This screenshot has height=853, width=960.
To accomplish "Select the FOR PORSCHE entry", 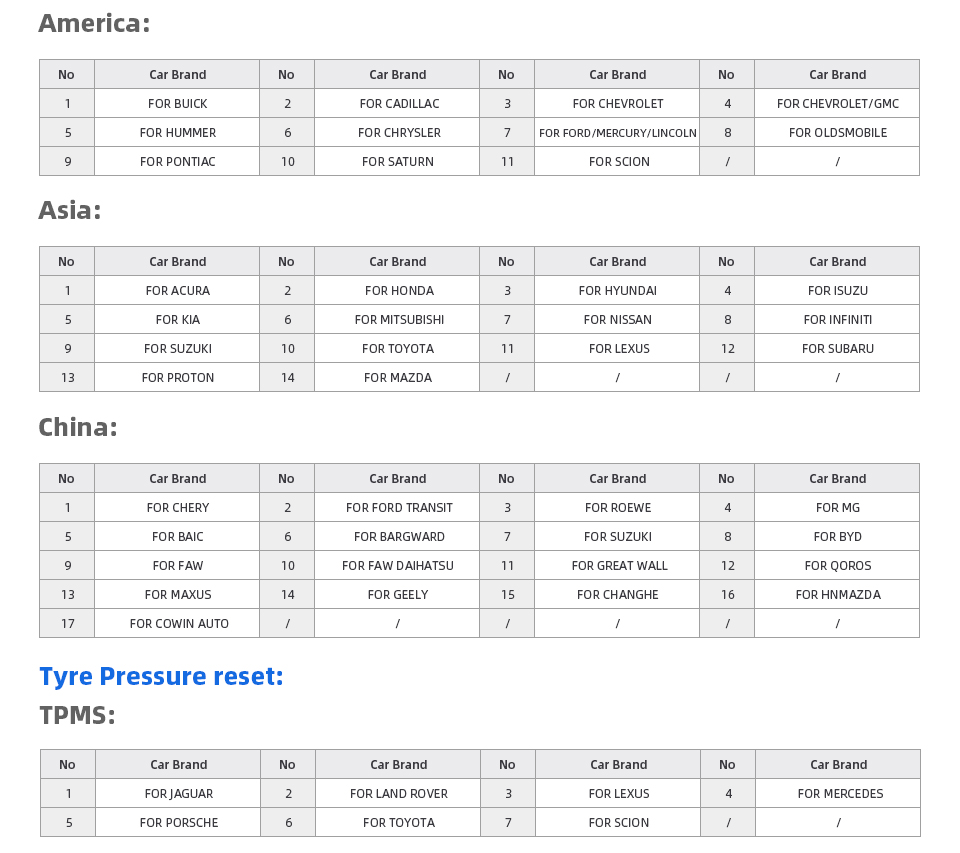I will pyautogui.click(x=178, y=822).
